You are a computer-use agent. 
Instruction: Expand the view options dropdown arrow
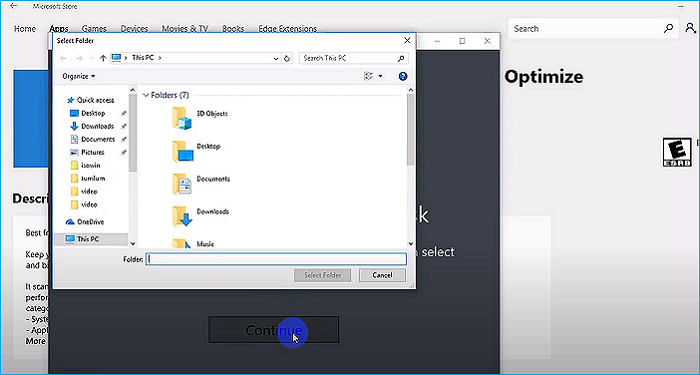click(x=380, y=76)
